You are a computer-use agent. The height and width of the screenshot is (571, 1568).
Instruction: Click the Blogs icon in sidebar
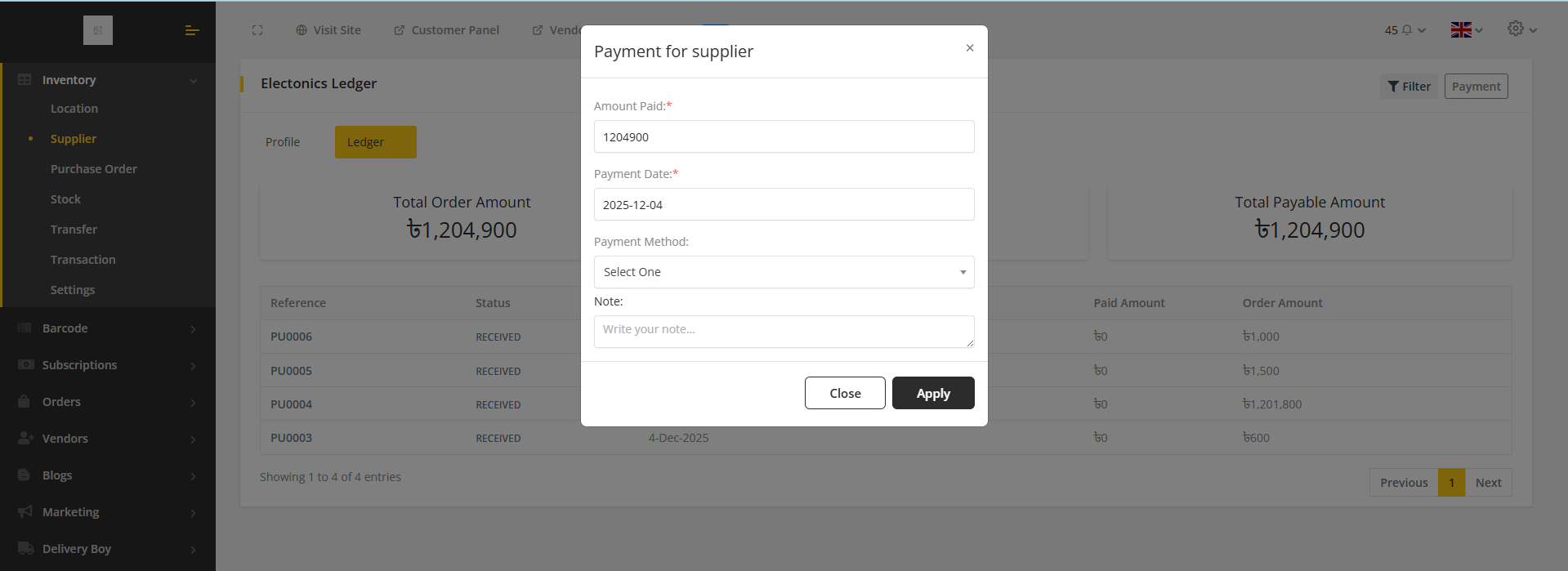[x=25, y=475]
